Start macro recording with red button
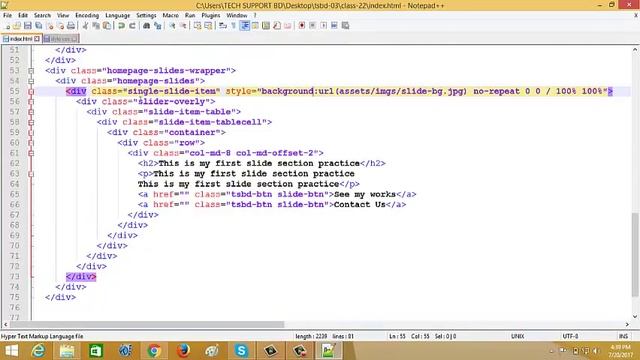Screen dimensions: 640x360 point(302,26)
